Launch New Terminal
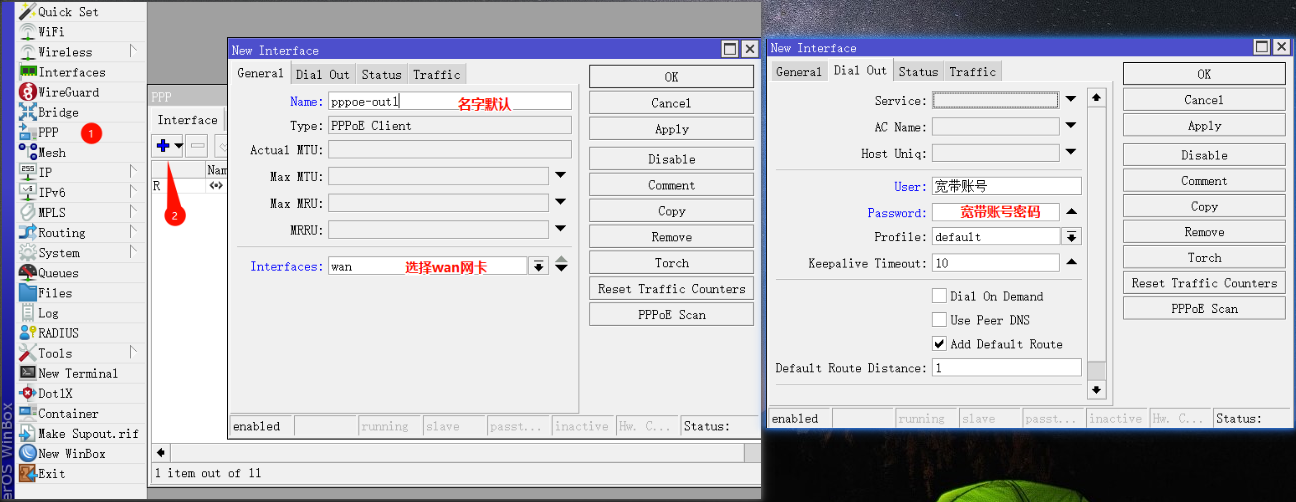Screen dimensions: 1296x502 (78, 373)
